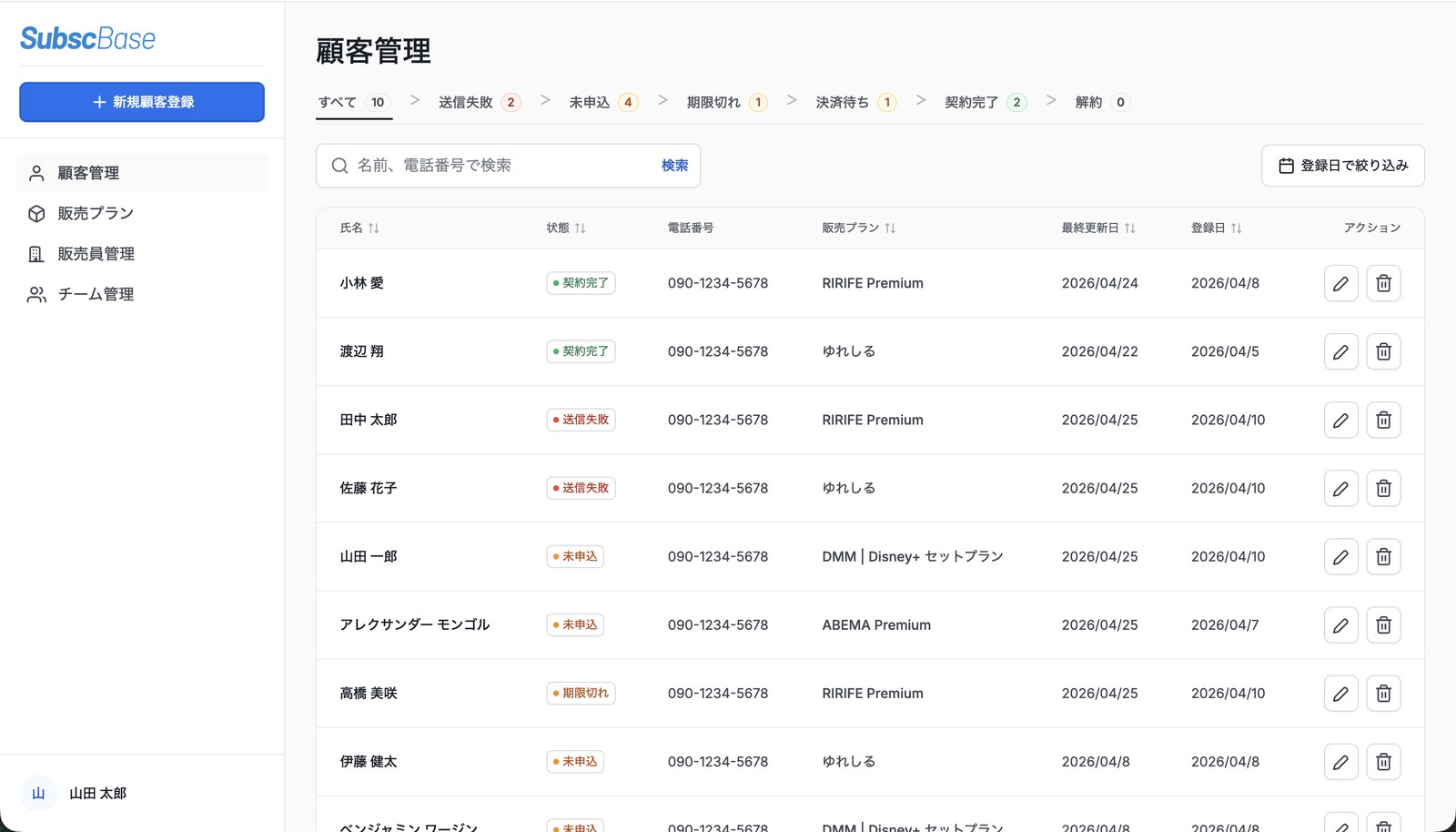Click the plan name ABEMA Premium
Screen dimensions: 1456x832
876,624
